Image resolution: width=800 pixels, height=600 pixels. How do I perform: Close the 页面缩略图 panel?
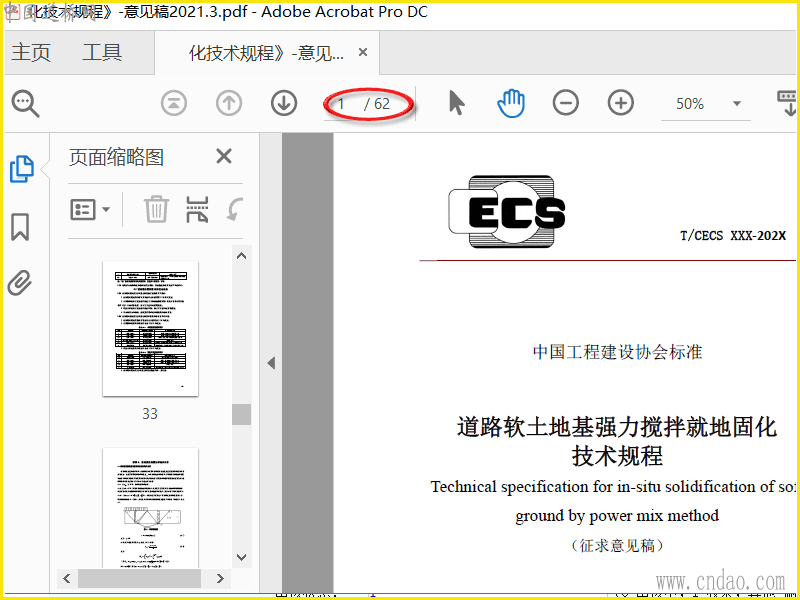coord(224,156)
